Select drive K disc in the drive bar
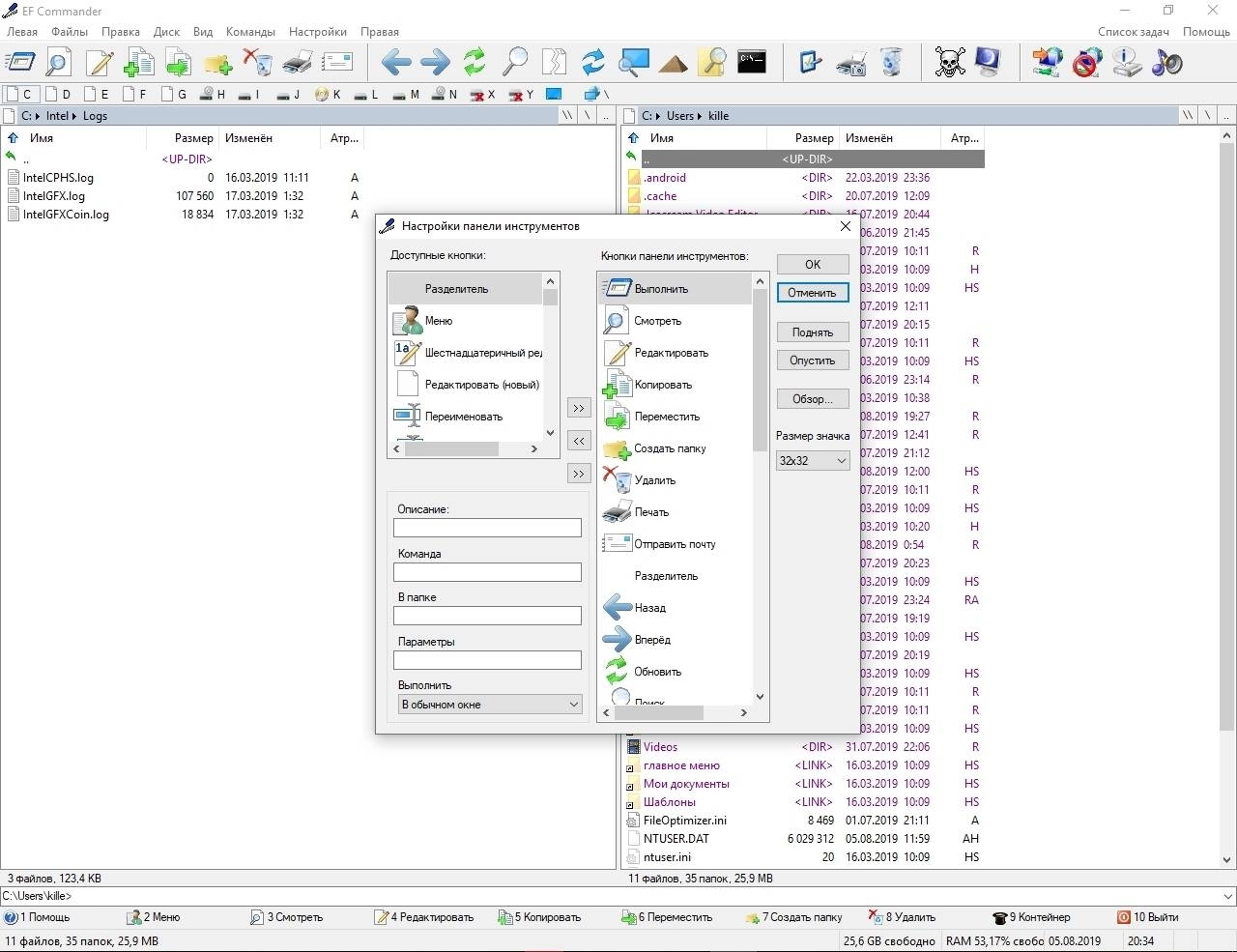The height and width of the screenshot is (952, 1237). pos(328,94)
